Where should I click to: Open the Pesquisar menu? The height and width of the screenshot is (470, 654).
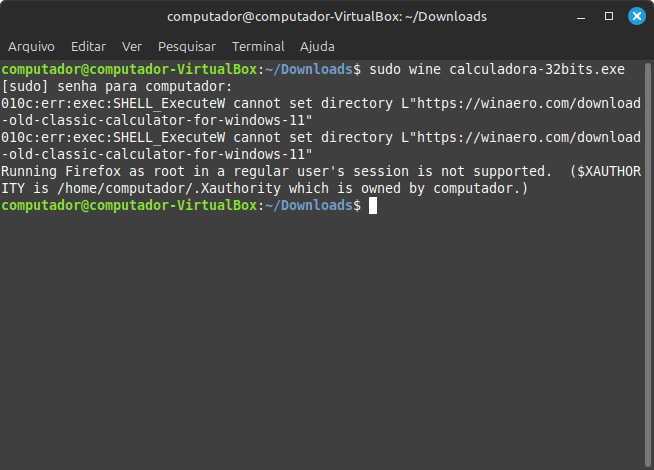point(187,46)
